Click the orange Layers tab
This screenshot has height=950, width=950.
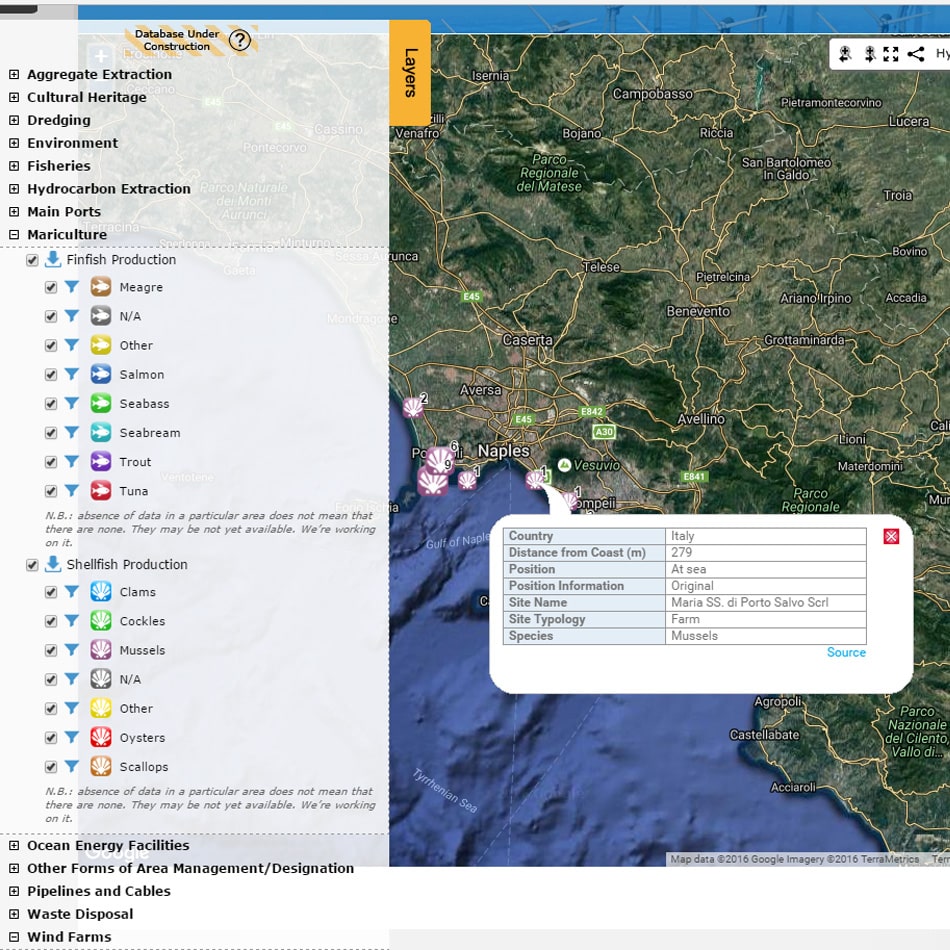point(410,73)
